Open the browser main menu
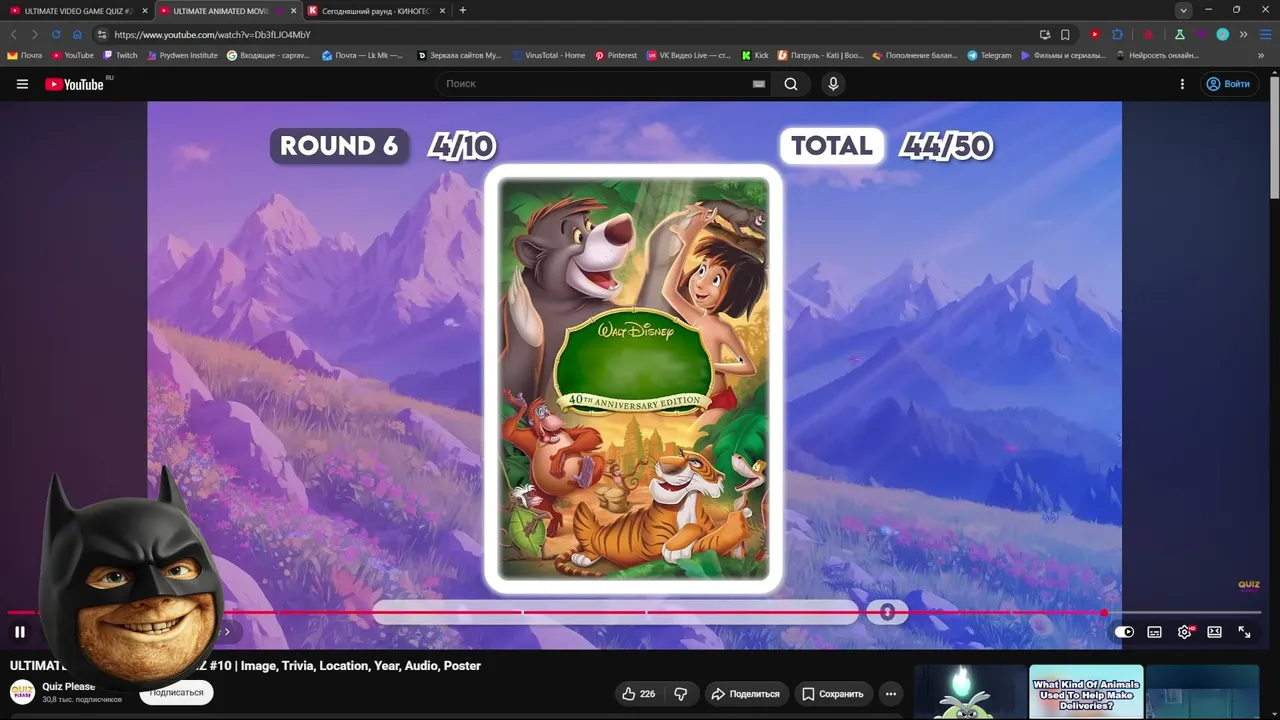This screenshot has width=1280, height=720. click(x=1264, y=34)
